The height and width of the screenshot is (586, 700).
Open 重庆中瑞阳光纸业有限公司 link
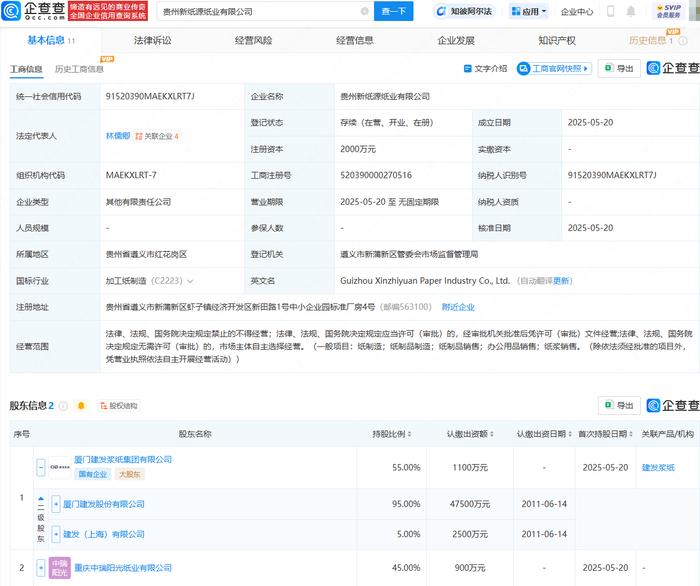123,568
